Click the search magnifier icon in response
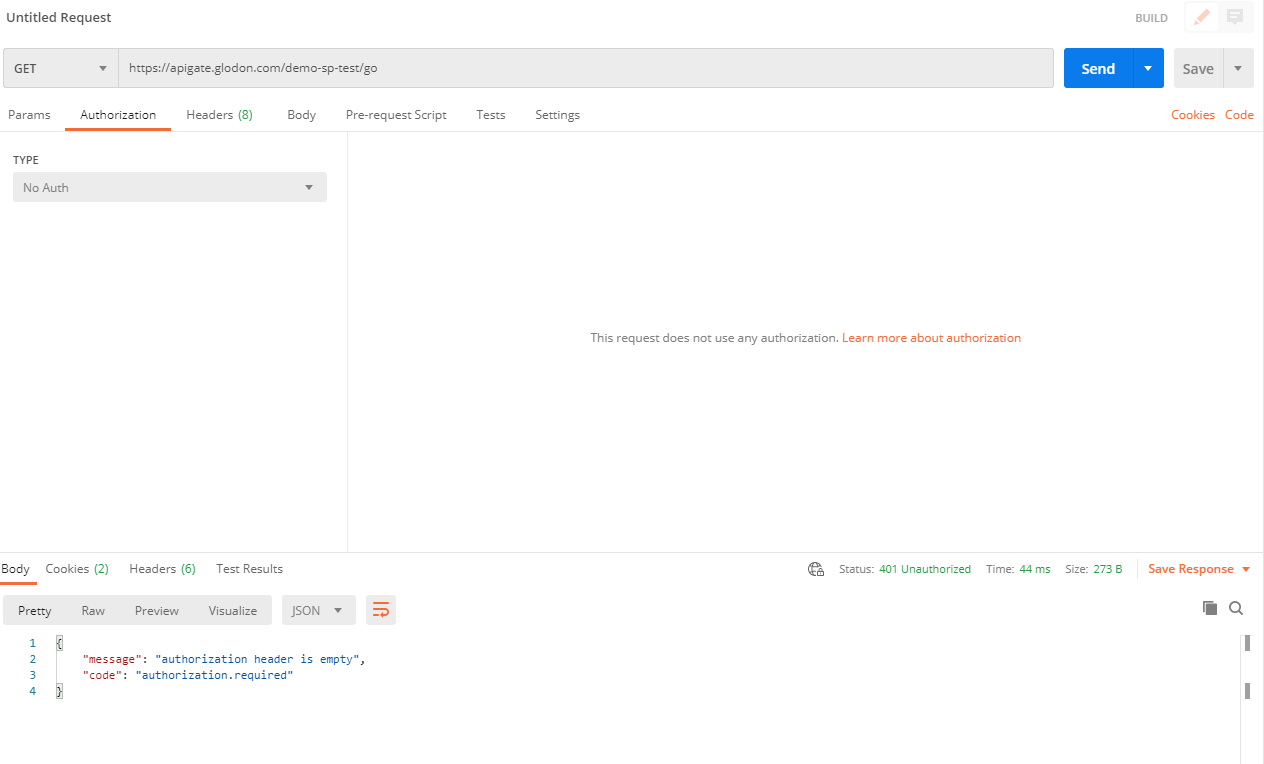 [1236, 608]
